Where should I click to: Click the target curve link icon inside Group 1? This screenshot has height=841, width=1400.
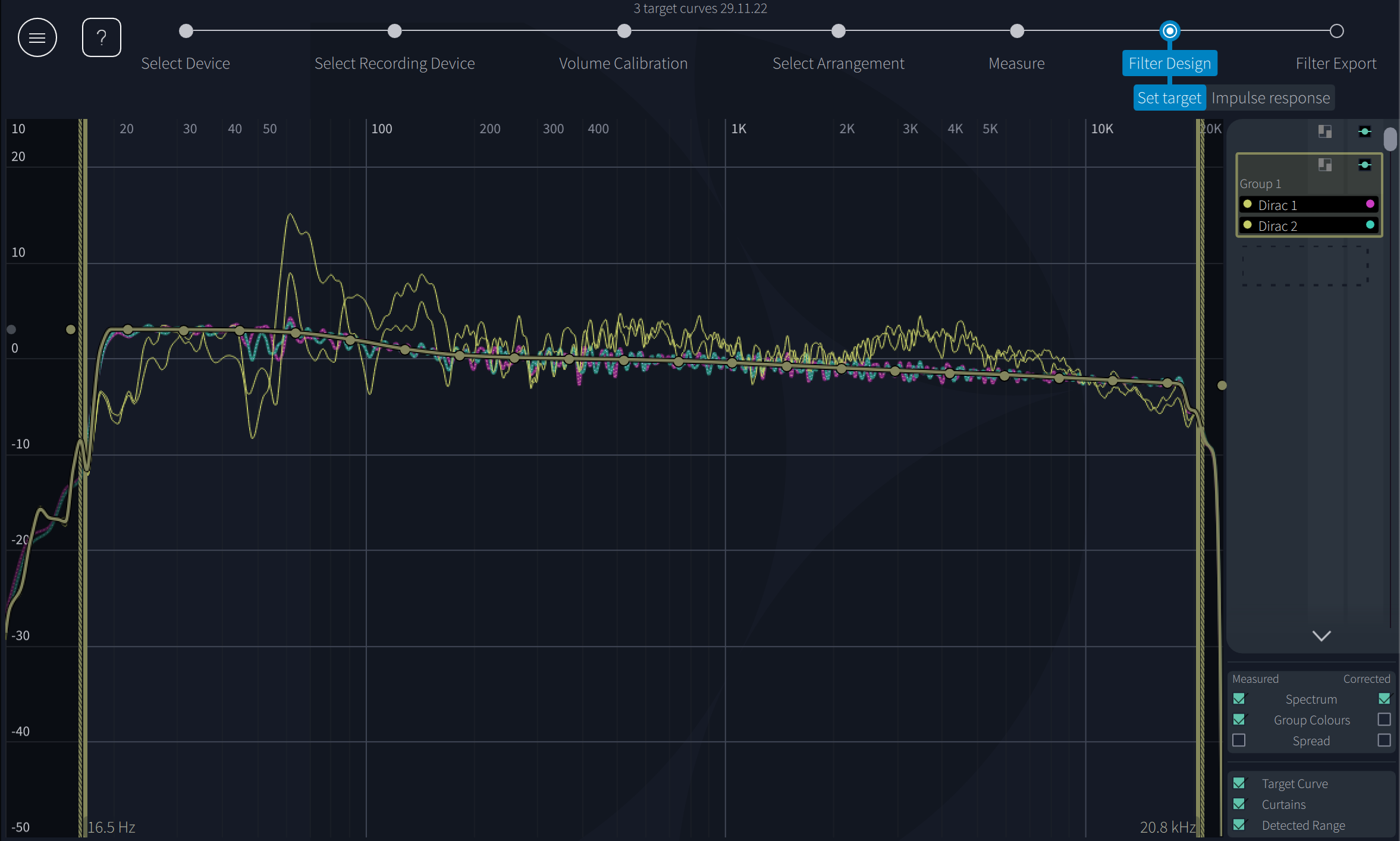tap(1365, 165)
